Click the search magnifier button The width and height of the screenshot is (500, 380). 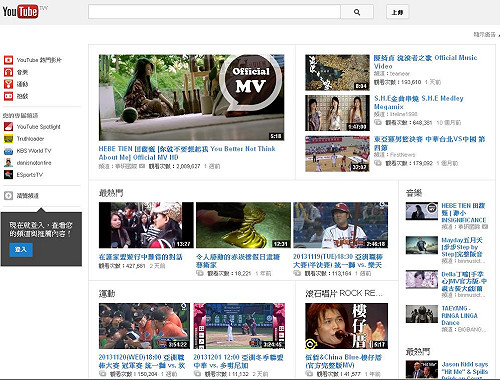pos(357,12)
